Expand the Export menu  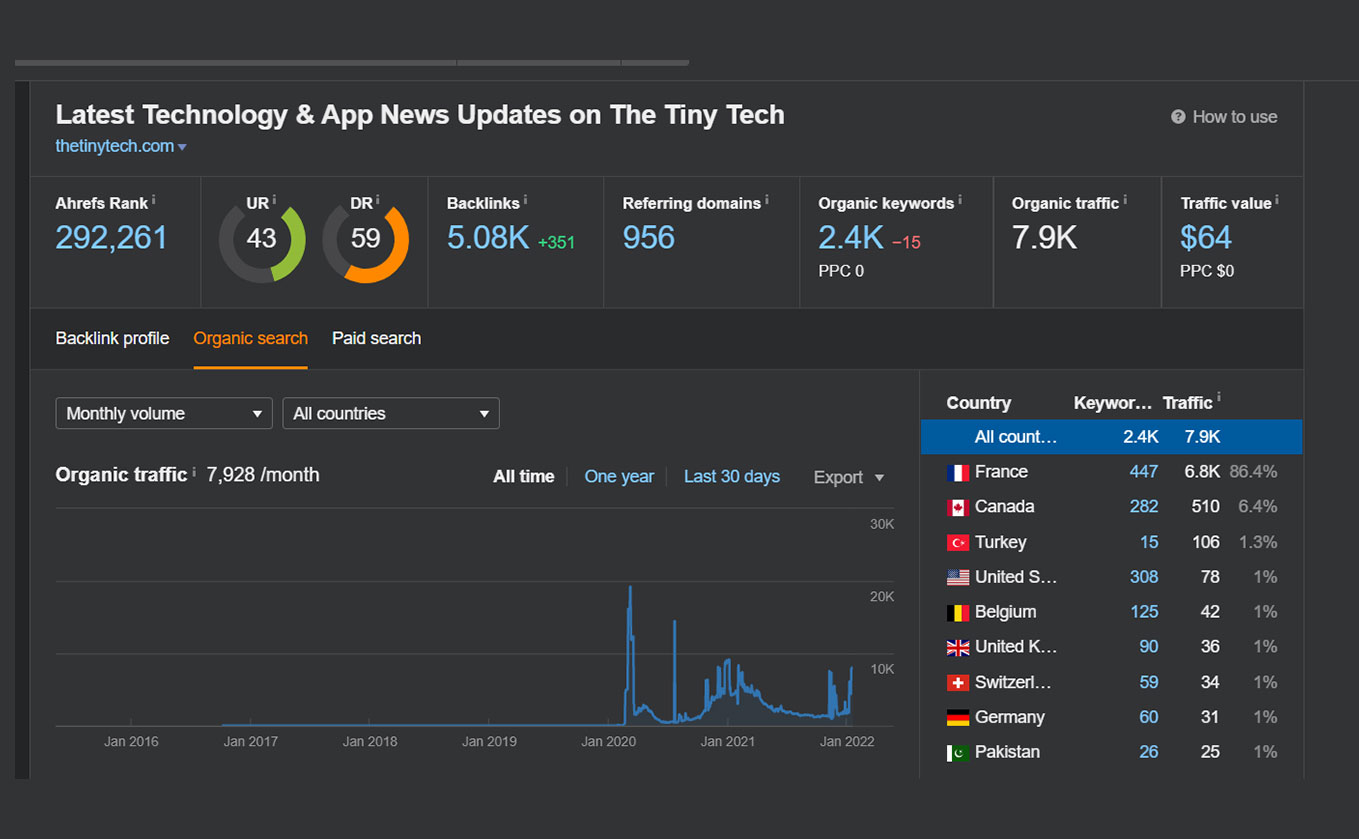tap(849, 477)
